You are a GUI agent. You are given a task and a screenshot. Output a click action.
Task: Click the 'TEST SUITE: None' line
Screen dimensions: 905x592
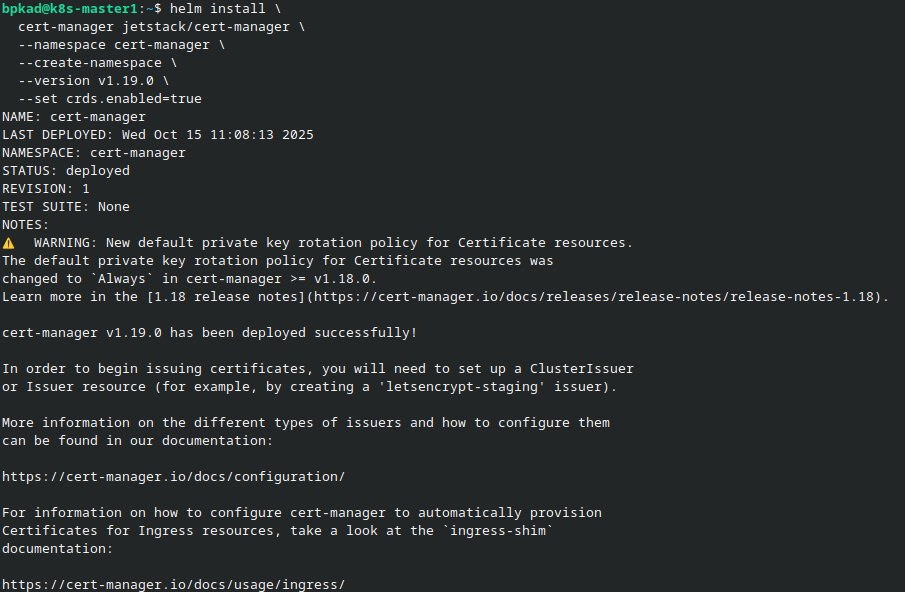point(66,207)
